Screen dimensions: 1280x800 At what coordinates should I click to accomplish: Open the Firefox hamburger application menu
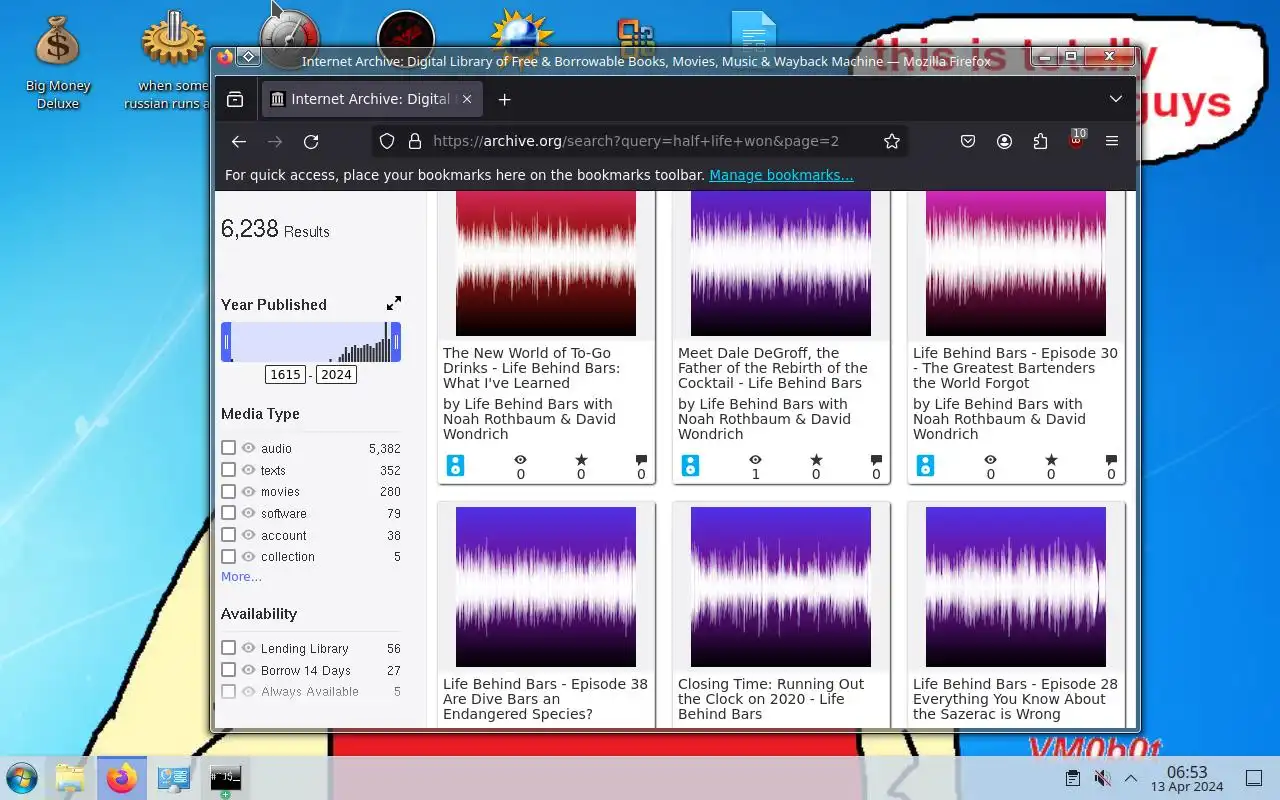(x=1112, y=142)
